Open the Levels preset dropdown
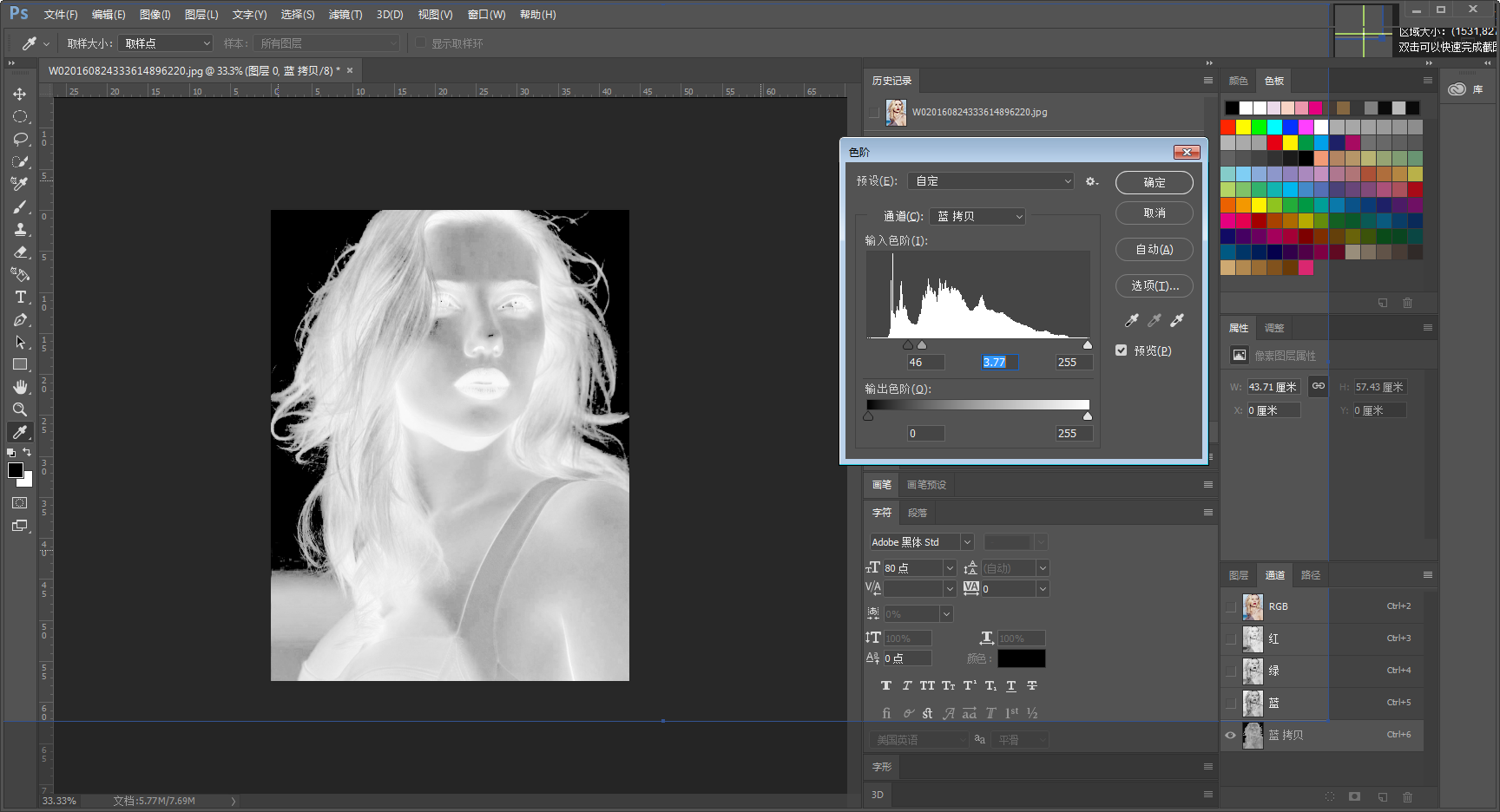The width and height of the screenshot is (1500, 812). (991, 181)
